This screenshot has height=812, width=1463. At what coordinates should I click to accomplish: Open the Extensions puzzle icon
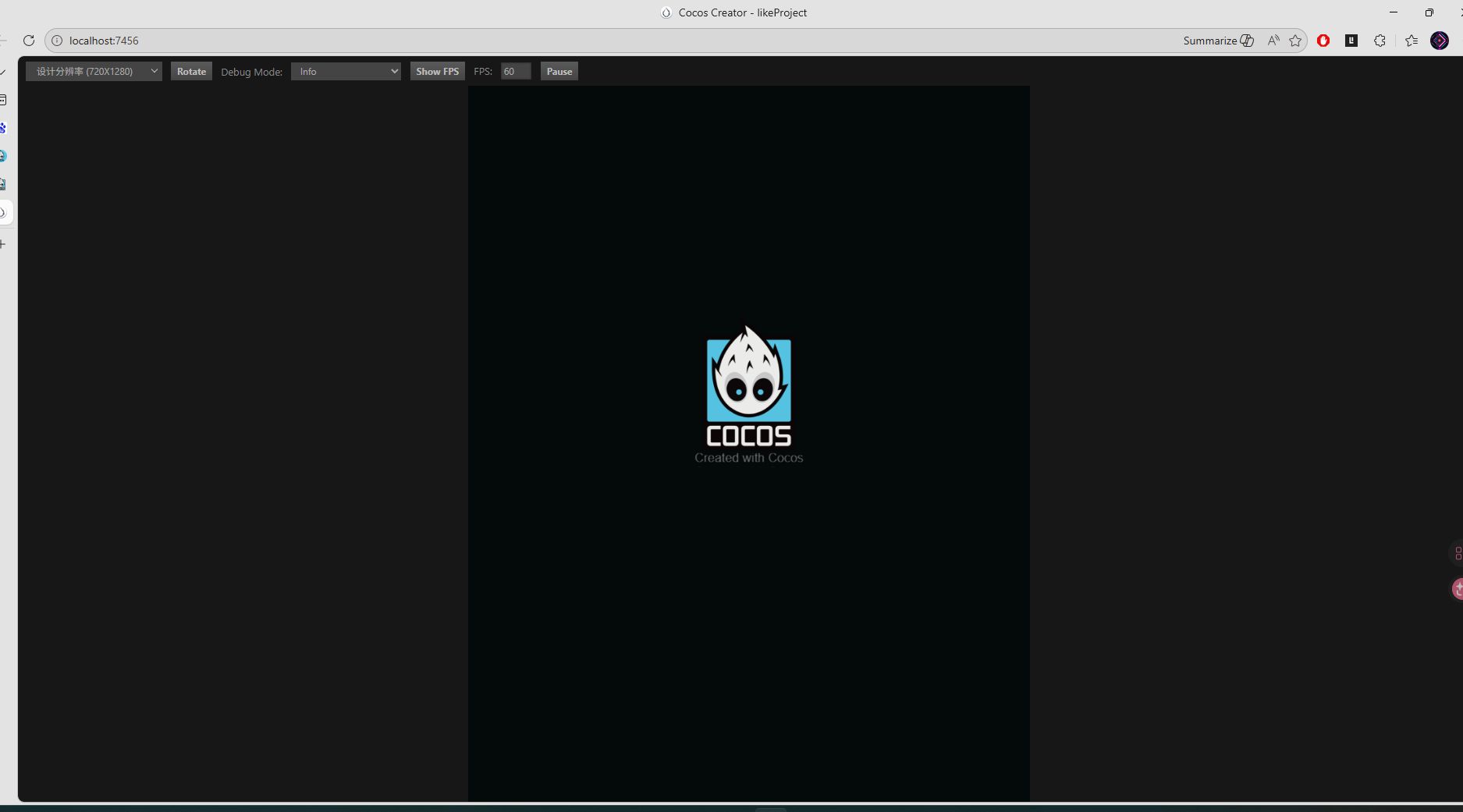point(1380,41)
